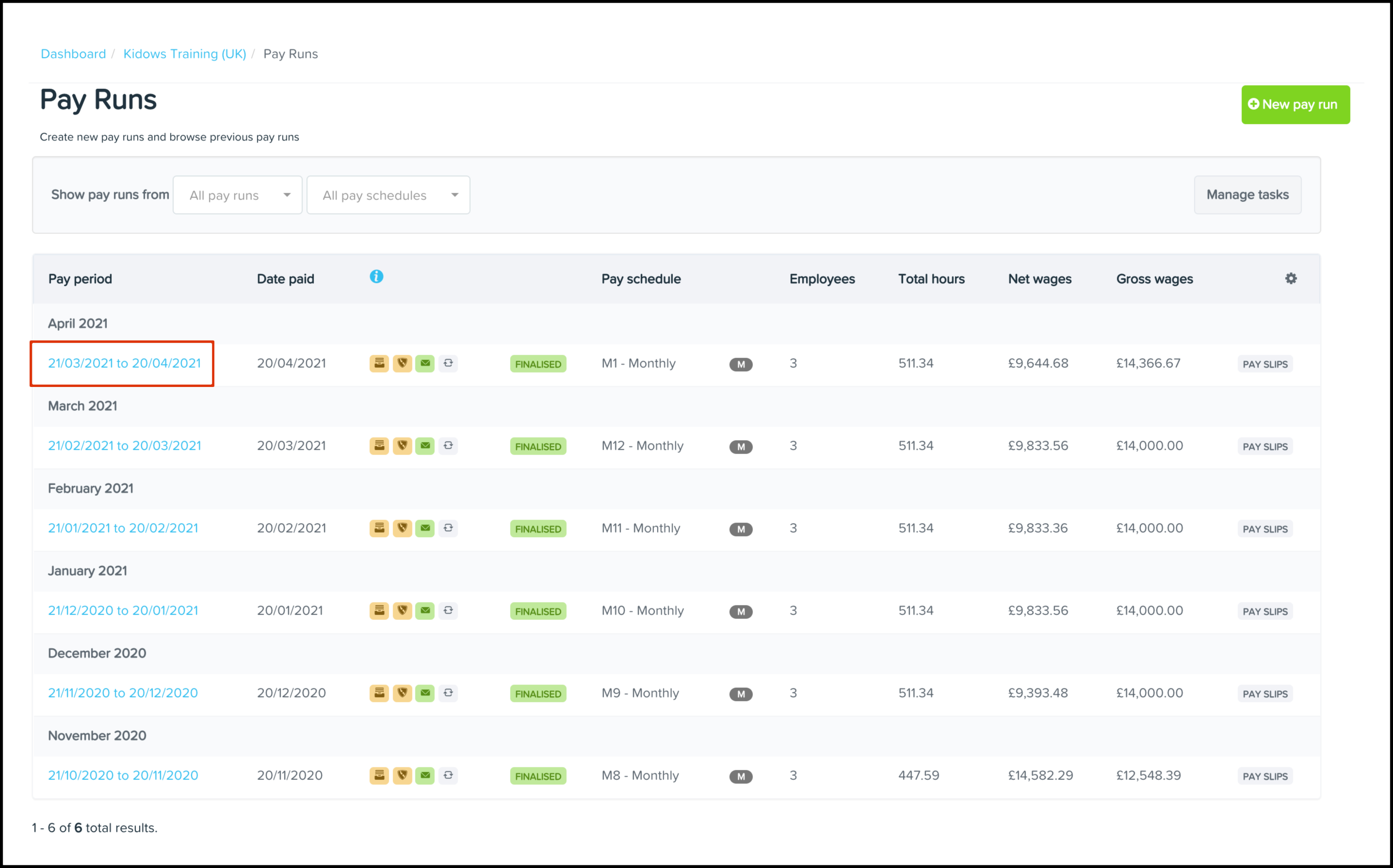Click New pay run button
Screen dimensions: 1393x868
point(1296,104)
